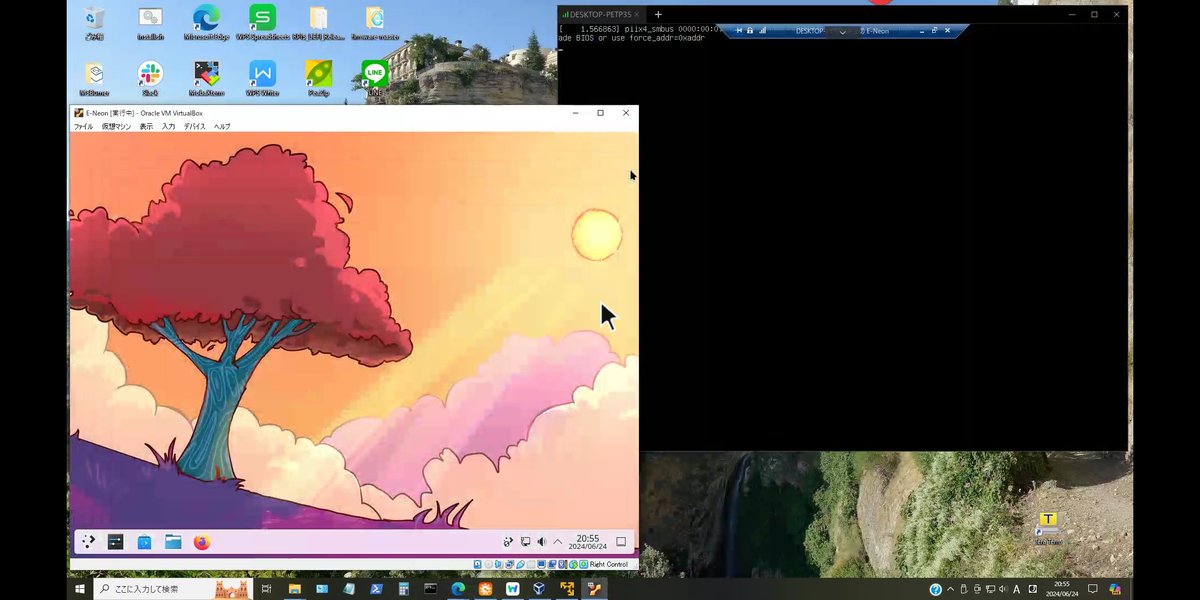Select the PeaZip desktop shortcut
The width and height of the screenshot is (1200, 600).
319,79
